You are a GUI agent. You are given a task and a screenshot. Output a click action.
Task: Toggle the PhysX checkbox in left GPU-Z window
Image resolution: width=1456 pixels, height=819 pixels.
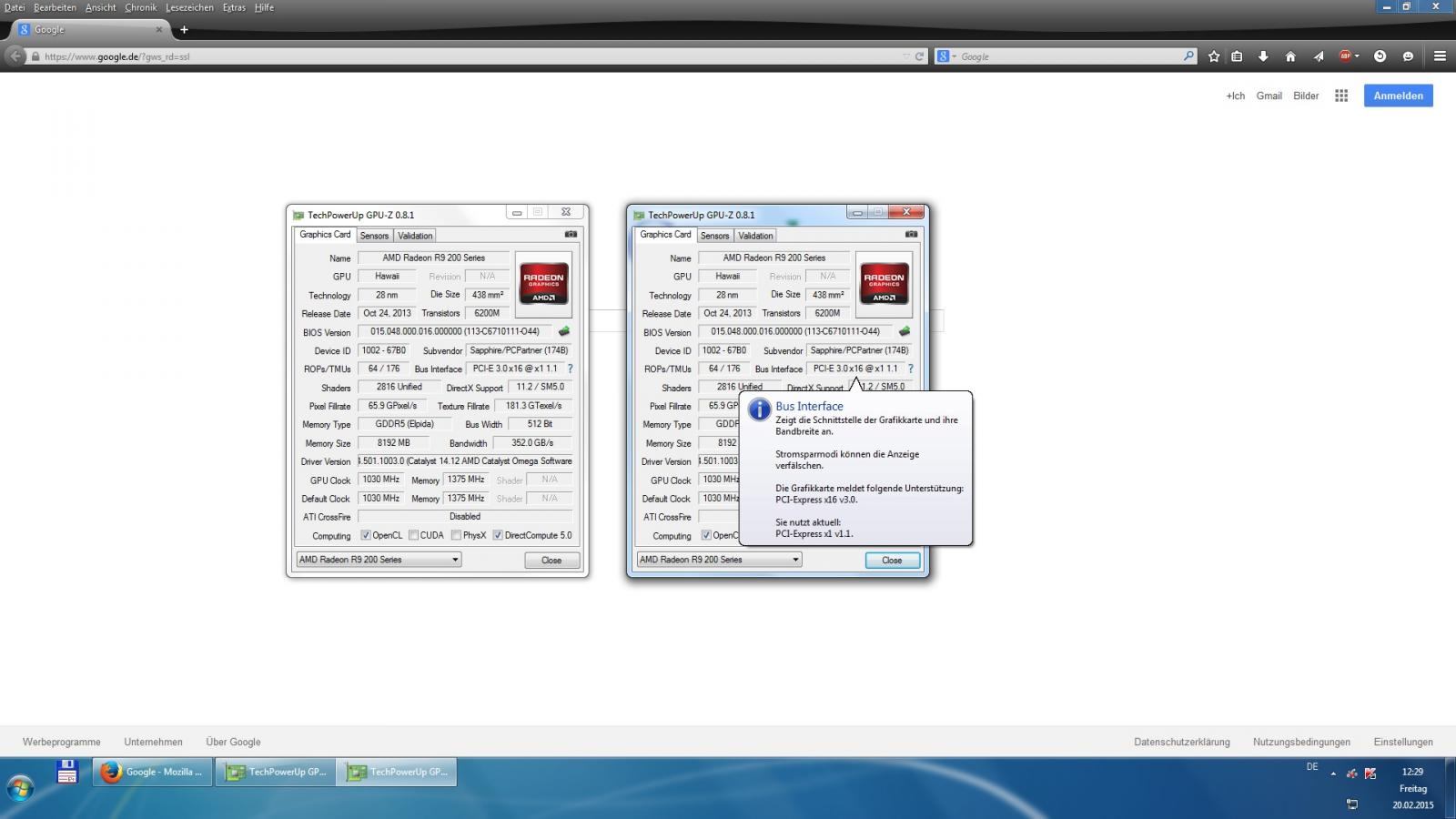[457, 535]
